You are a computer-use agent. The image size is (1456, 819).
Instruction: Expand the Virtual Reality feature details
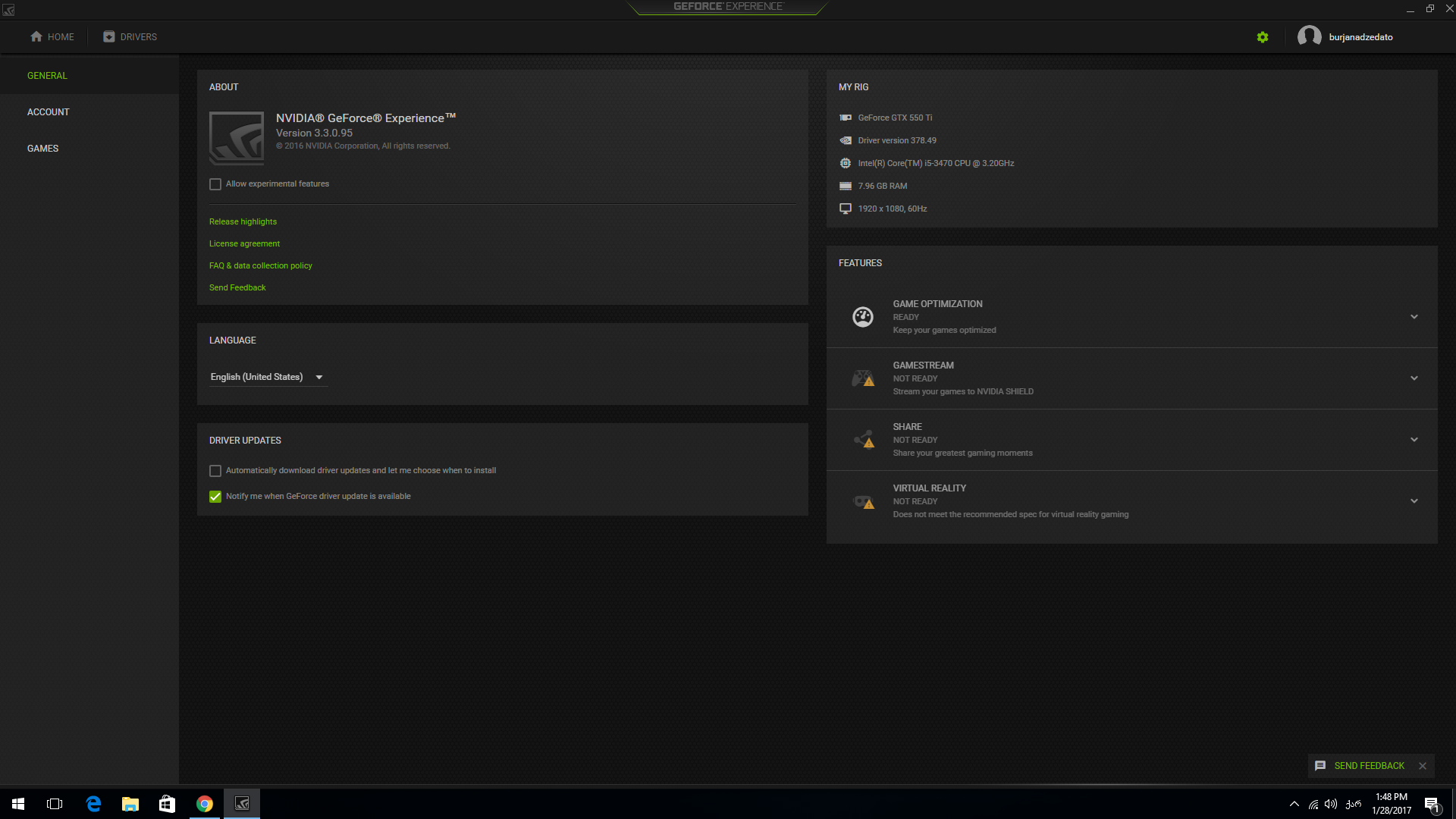(x=1414, y=501)
